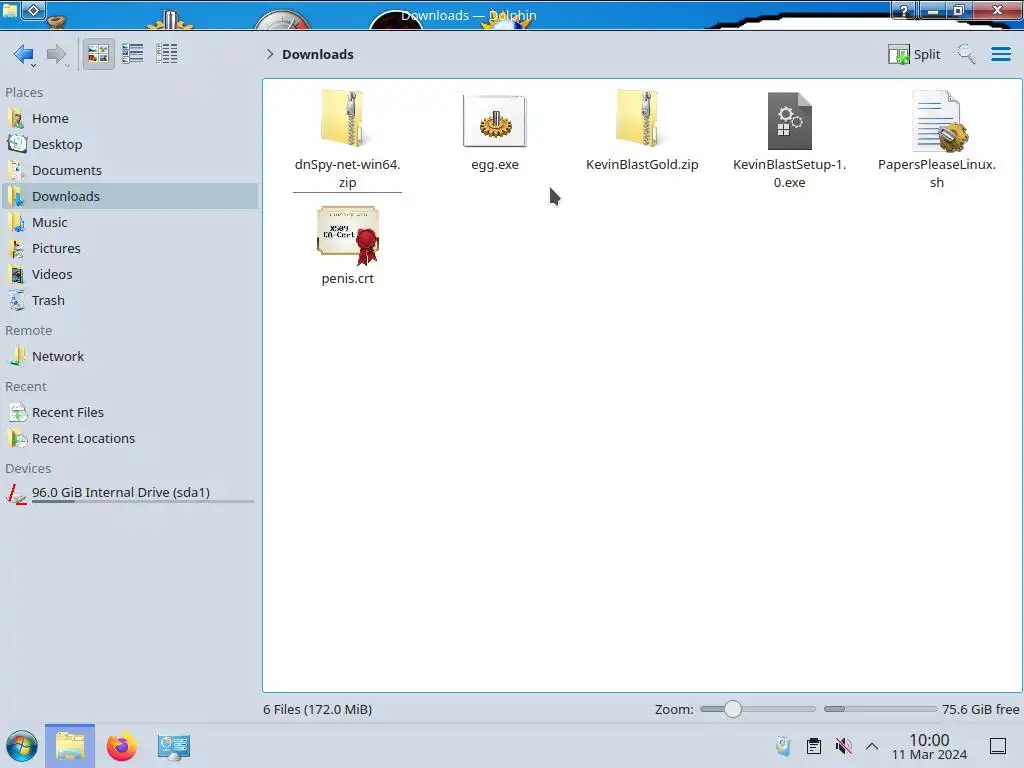1024x768 pixels.
Task: Toggle the Split view button
Action: [x=914, y=54]
